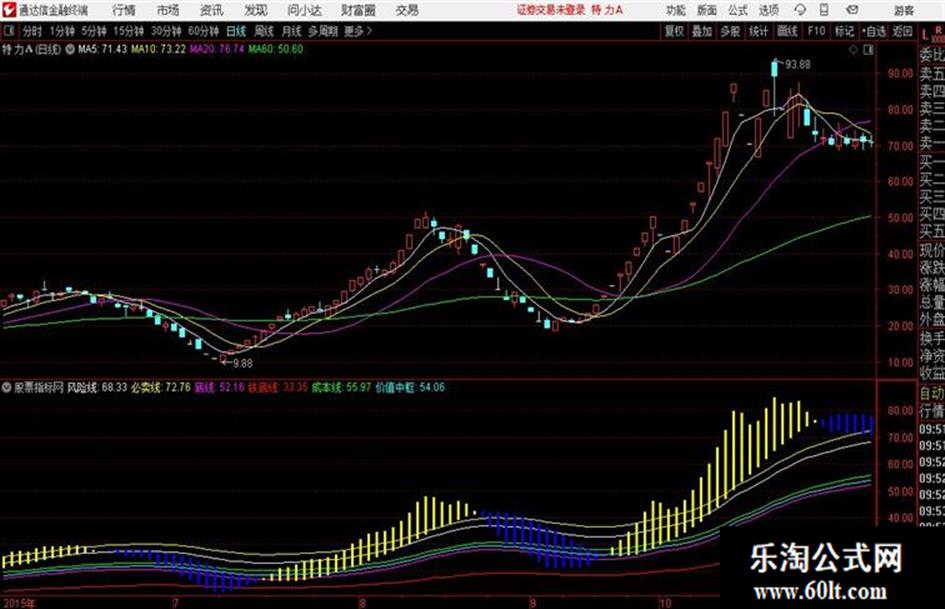The height and width of the screenshot is (609, 945).
Task: Select the 月线 monthly chart tab
Action: click(x=291, y=31)
